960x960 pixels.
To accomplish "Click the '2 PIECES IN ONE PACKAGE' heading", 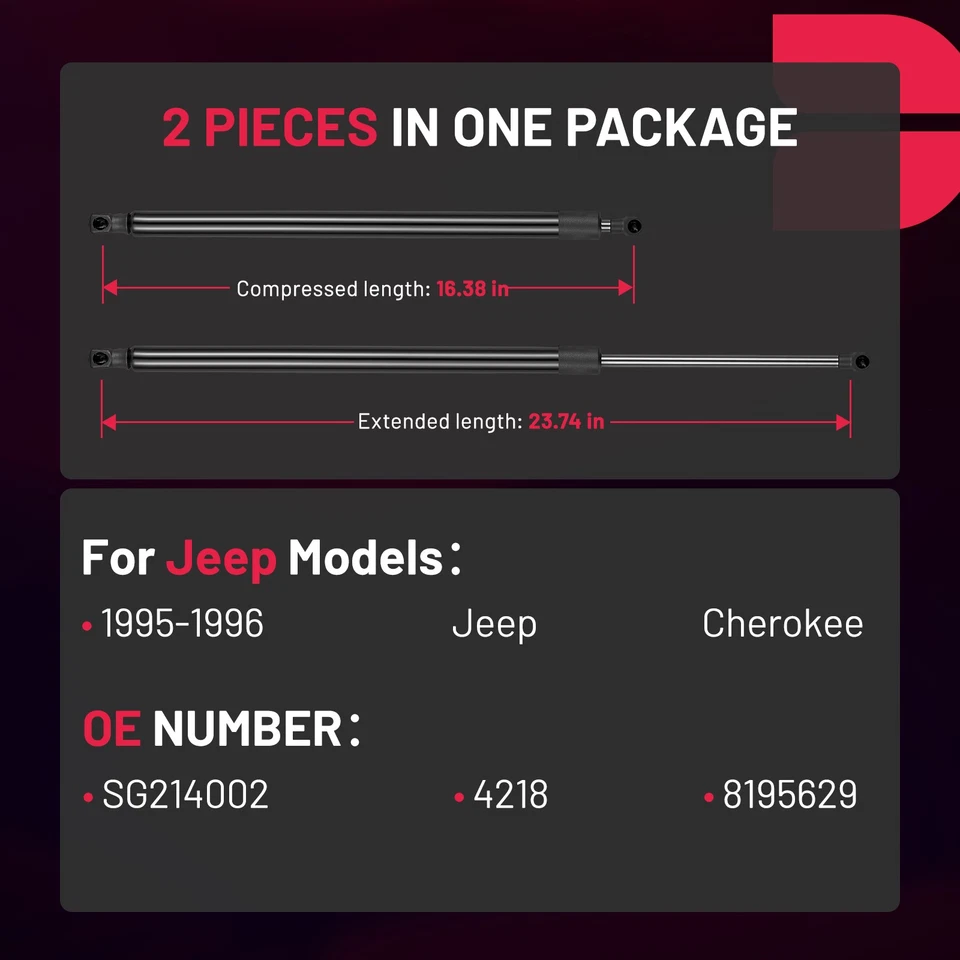I will tap(480, 127).
